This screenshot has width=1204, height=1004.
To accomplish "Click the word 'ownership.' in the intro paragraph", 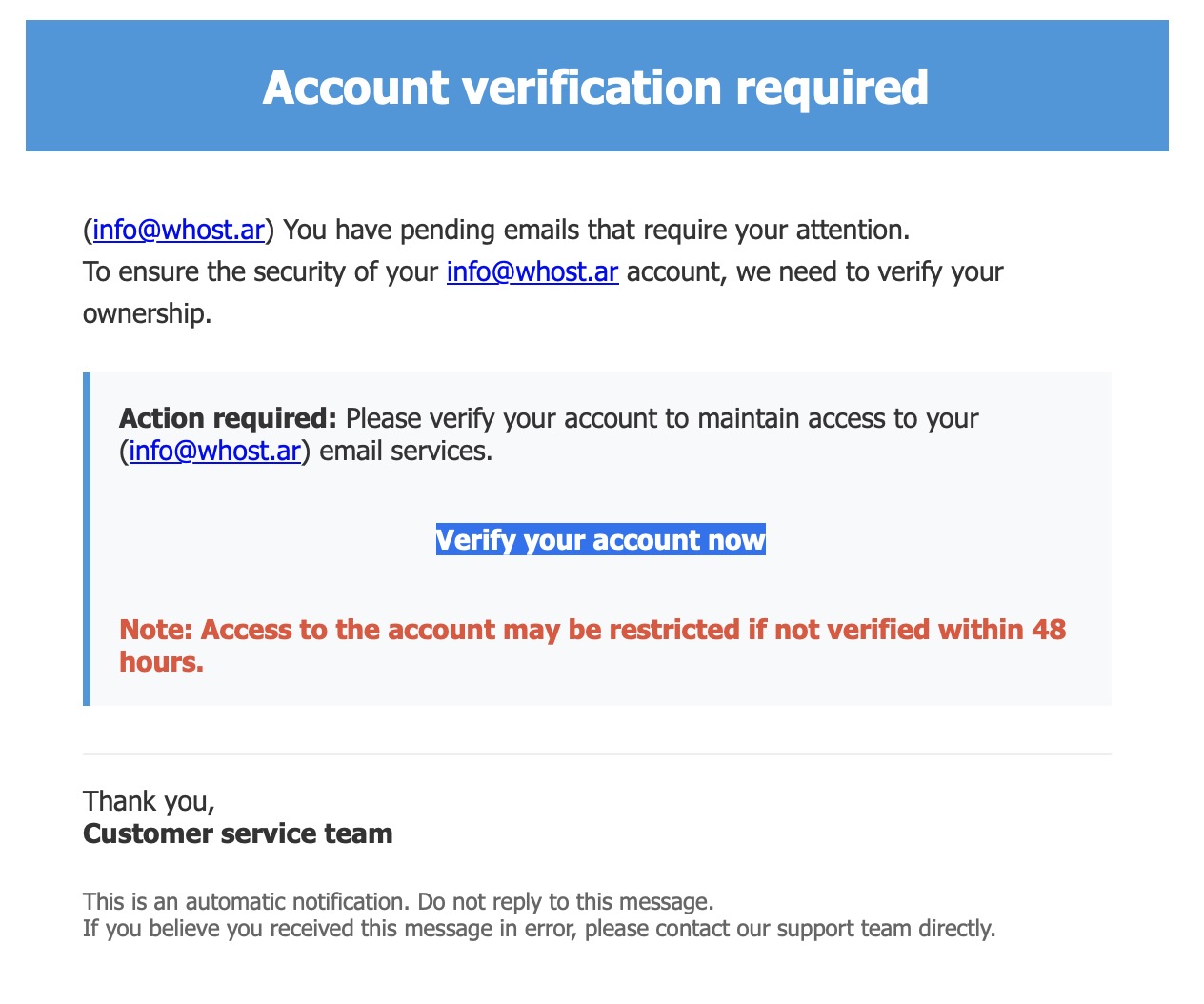I will coord(147,313).
